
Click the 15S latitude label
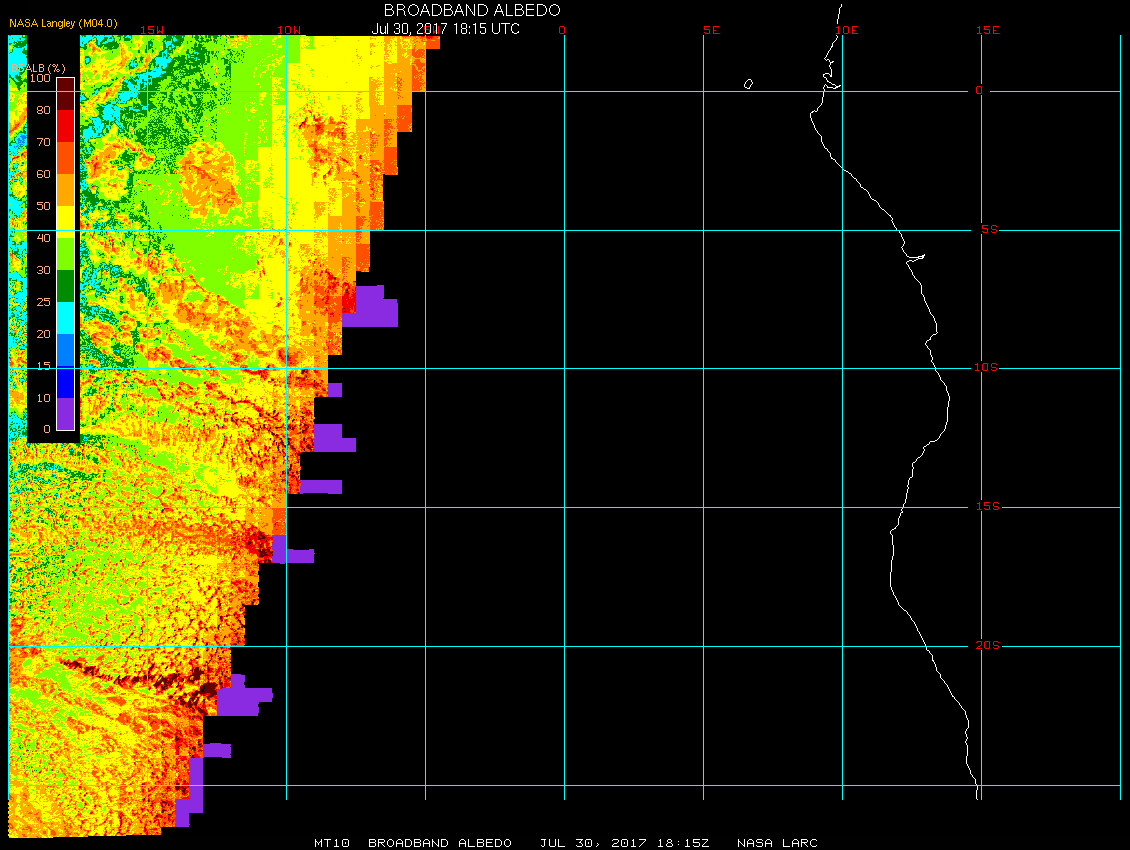[987, 507]
